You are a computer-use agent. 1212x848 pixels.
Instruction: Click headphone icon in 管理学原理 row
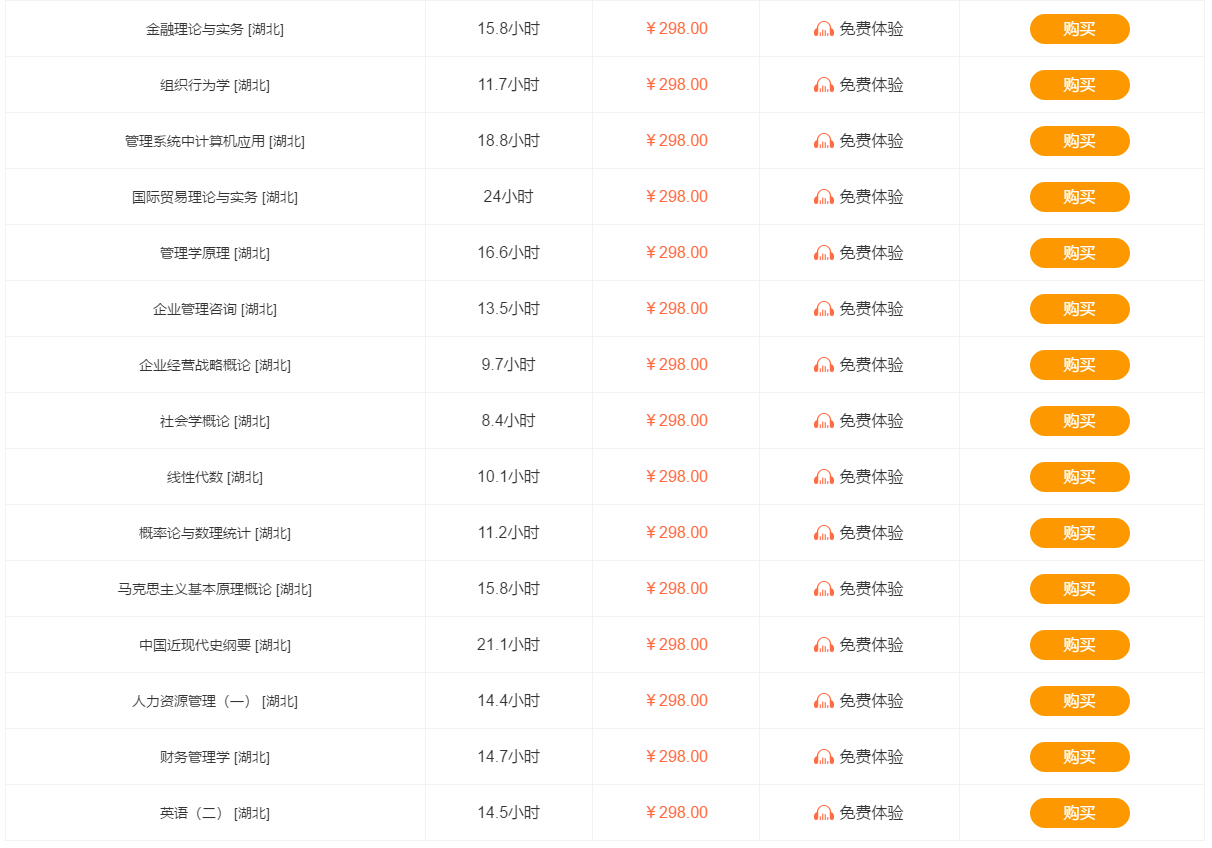coord(823,253)
